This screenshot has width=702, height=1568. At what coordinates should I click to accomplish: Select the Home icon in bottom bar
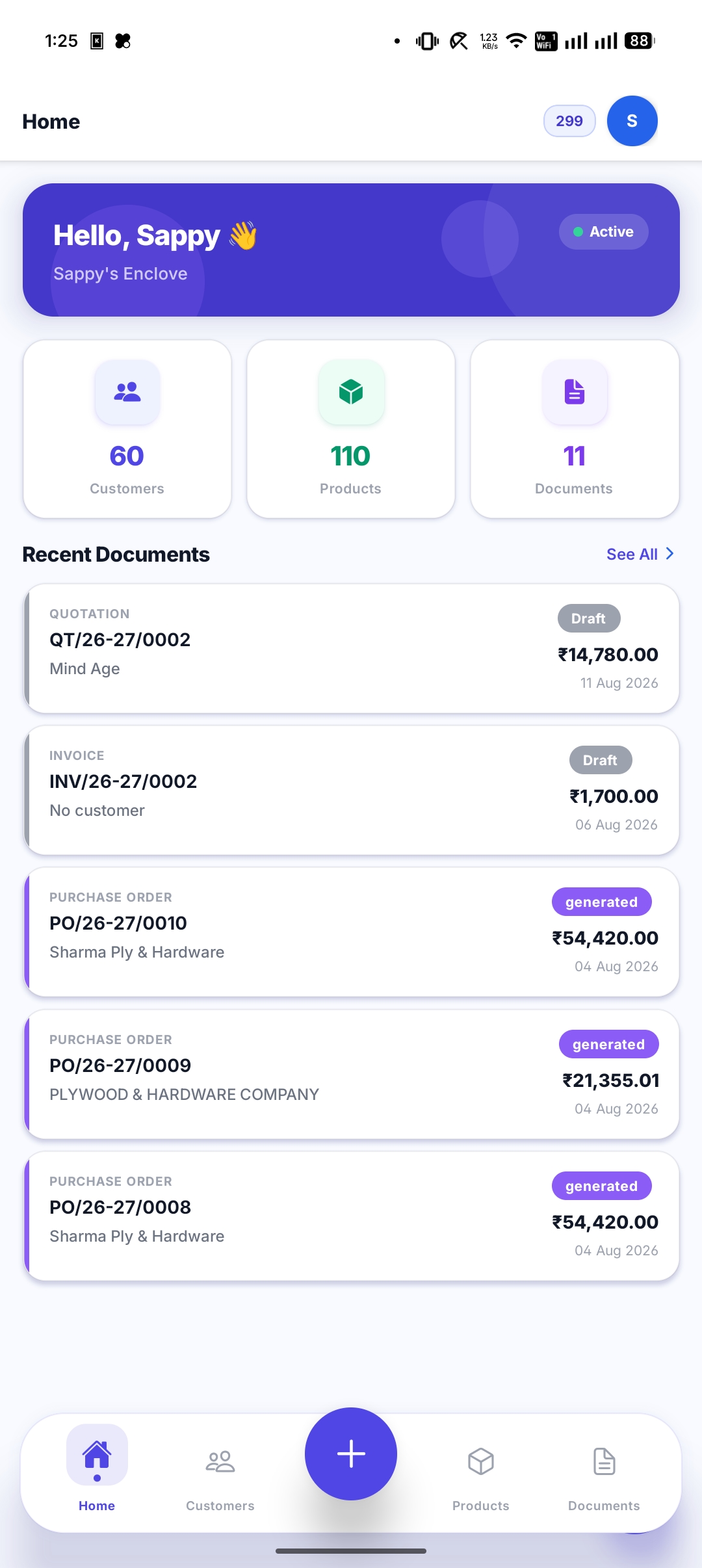pyautogui.click(x=97, y=1454)
